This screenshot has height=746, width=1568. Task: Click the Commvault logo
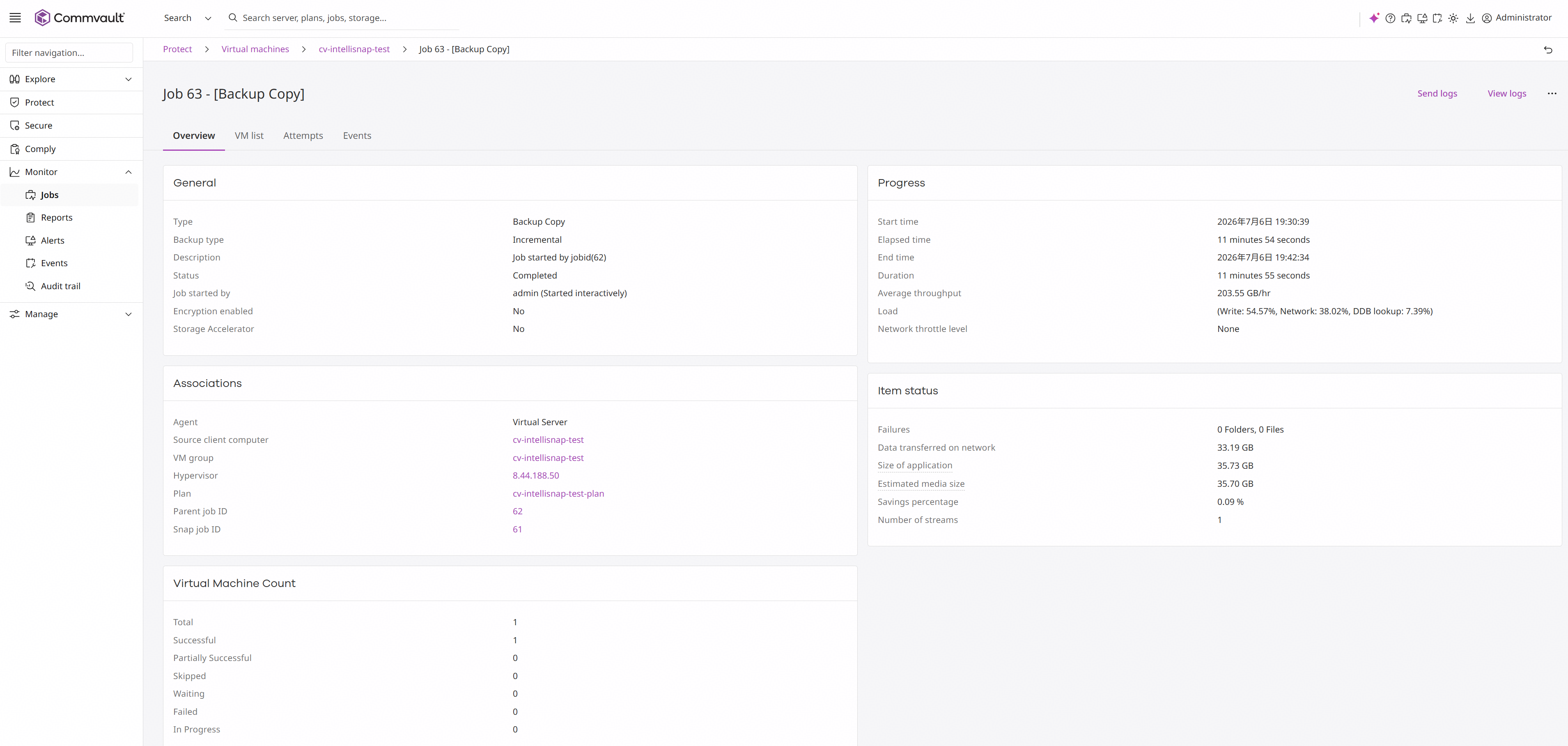[x=79, y=18]
